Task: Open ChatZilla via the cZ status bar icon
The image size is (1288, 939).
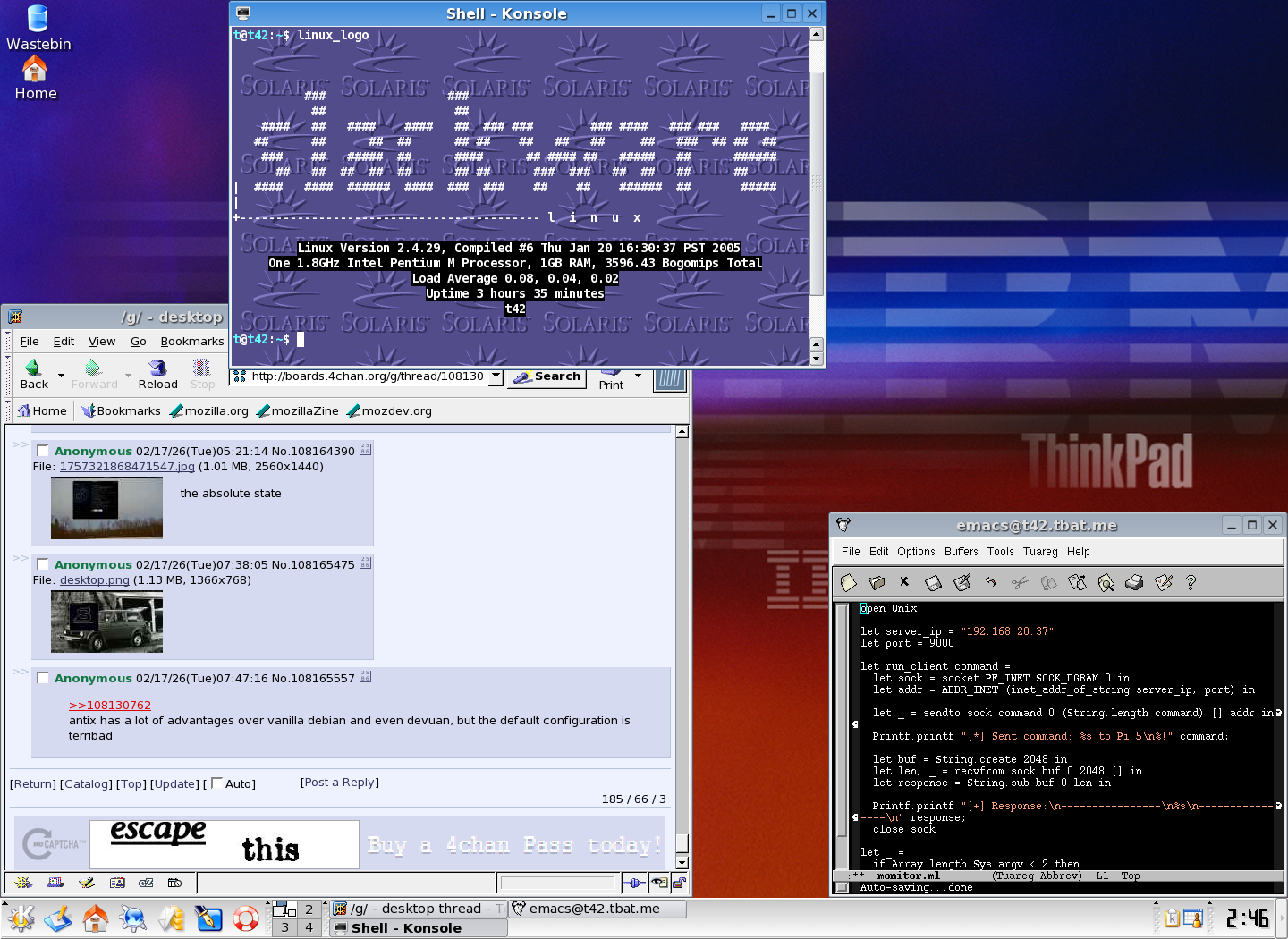Action: [x=146, y=883]
